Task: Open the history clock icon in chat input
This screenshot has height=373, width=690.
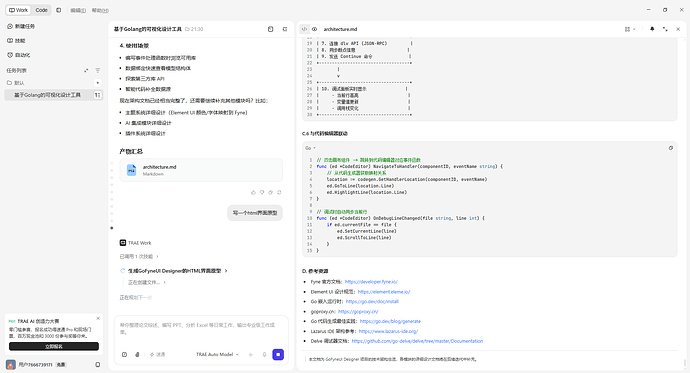Action: [125, 355]
